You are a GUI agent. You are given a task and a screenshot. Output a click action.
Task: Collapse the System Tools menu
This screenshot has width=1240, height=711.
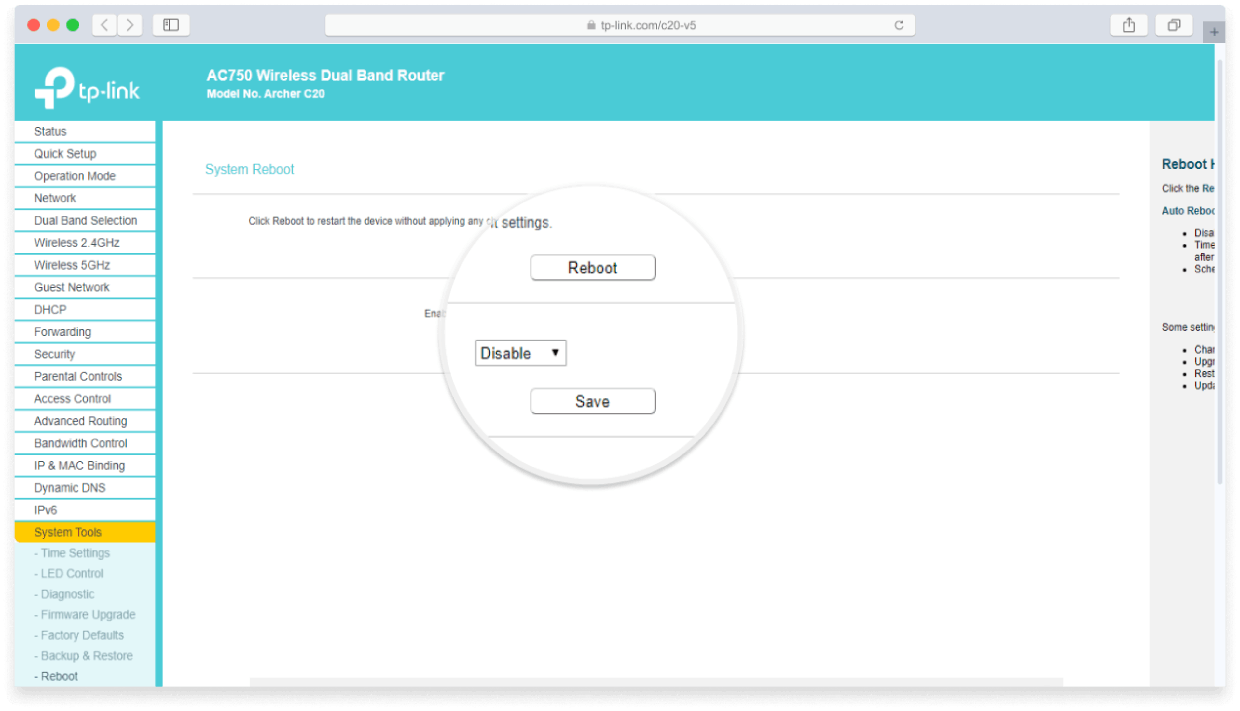point(86,532)
